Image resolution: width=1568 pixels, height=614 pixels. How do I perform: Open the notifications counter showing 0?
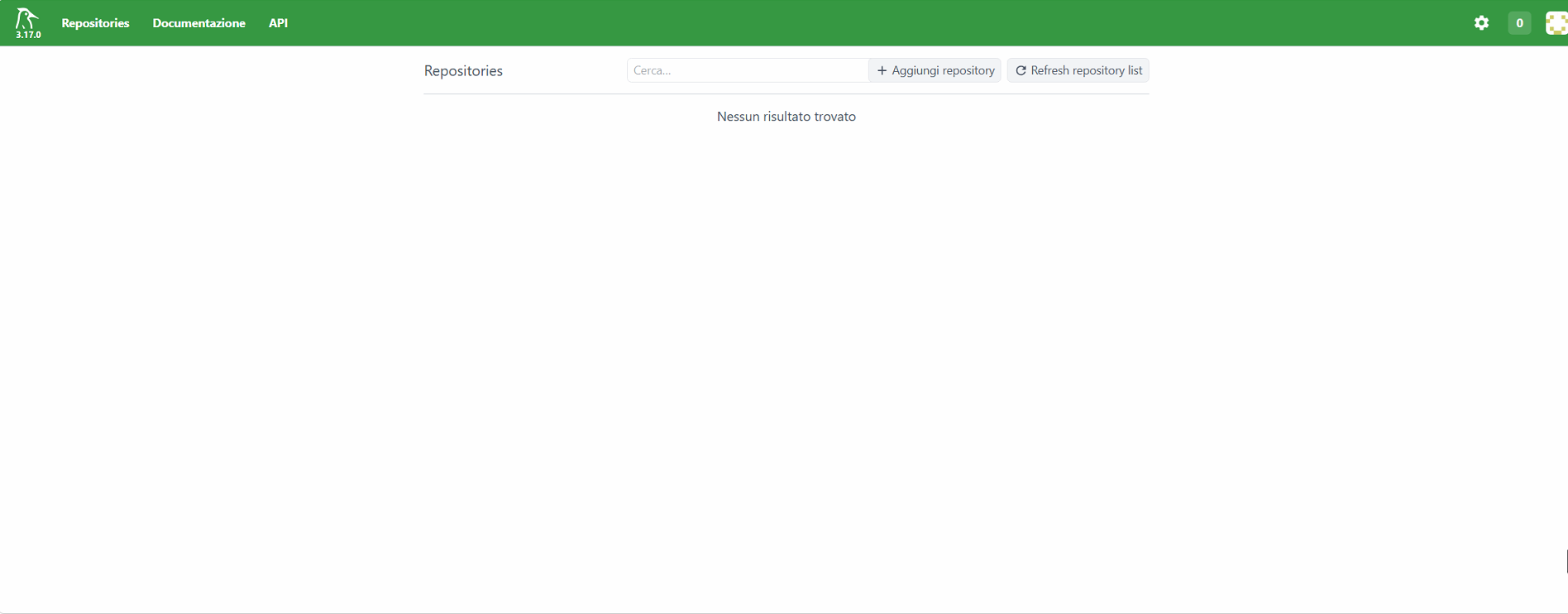[x=1519, y=23]
